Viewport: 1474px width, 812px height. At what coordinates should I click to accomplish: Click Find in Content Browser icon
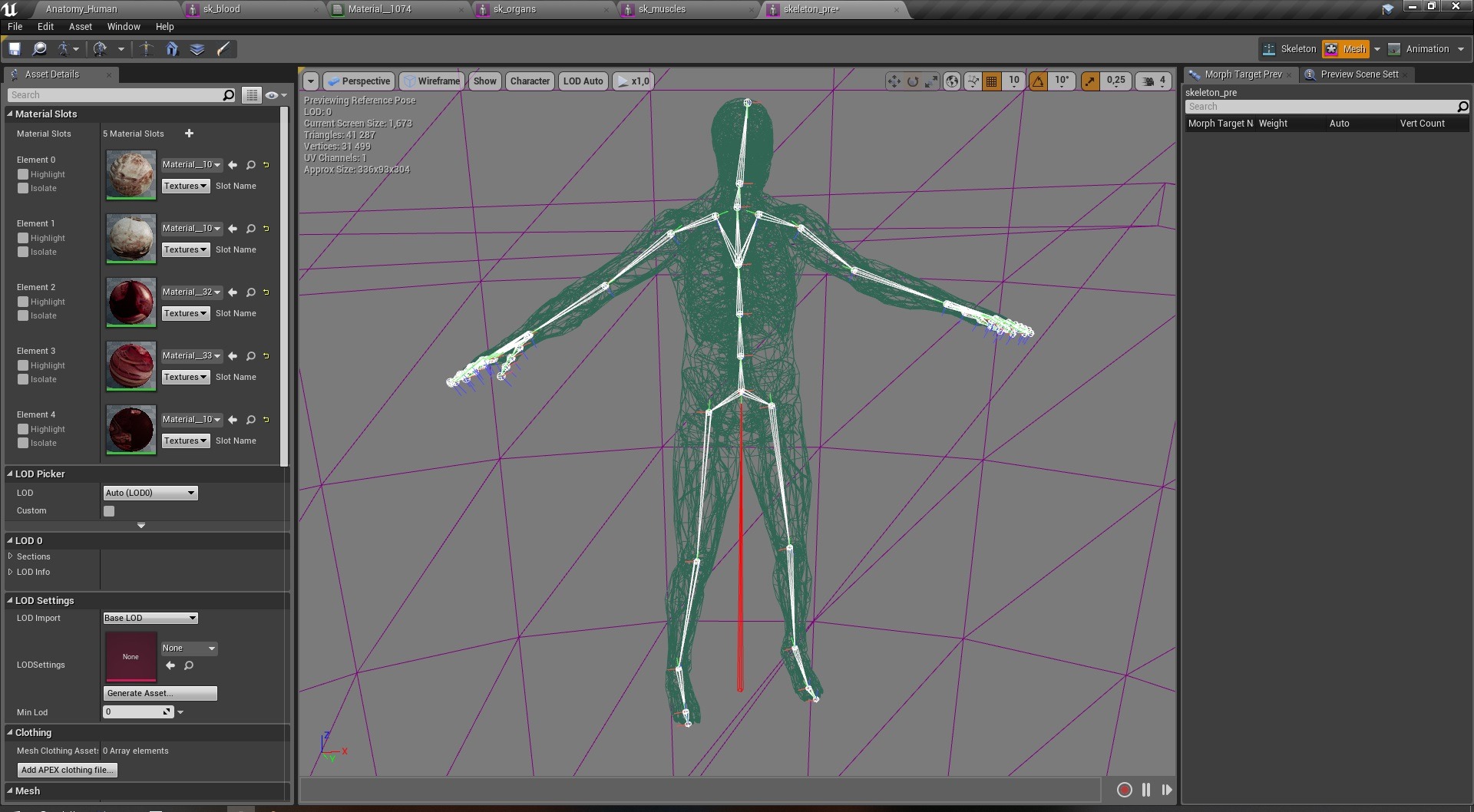coord(39,49)
